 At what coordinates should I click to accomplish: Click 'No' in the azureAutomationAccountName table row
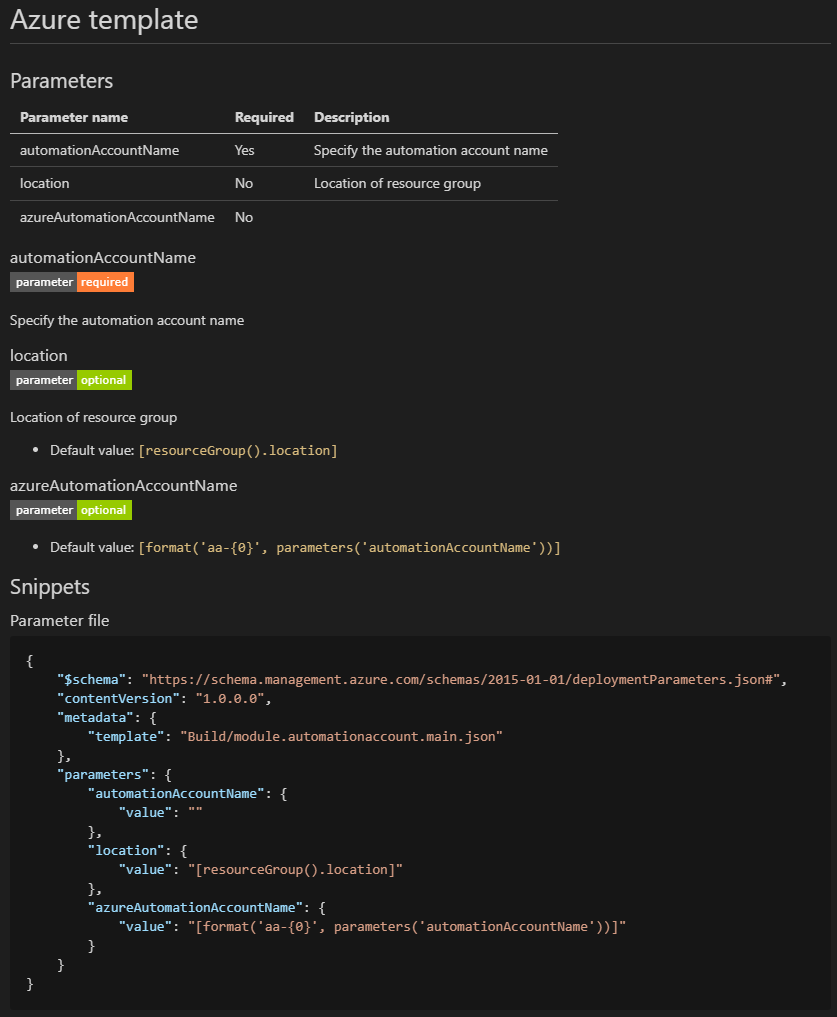tap(244, 217)
